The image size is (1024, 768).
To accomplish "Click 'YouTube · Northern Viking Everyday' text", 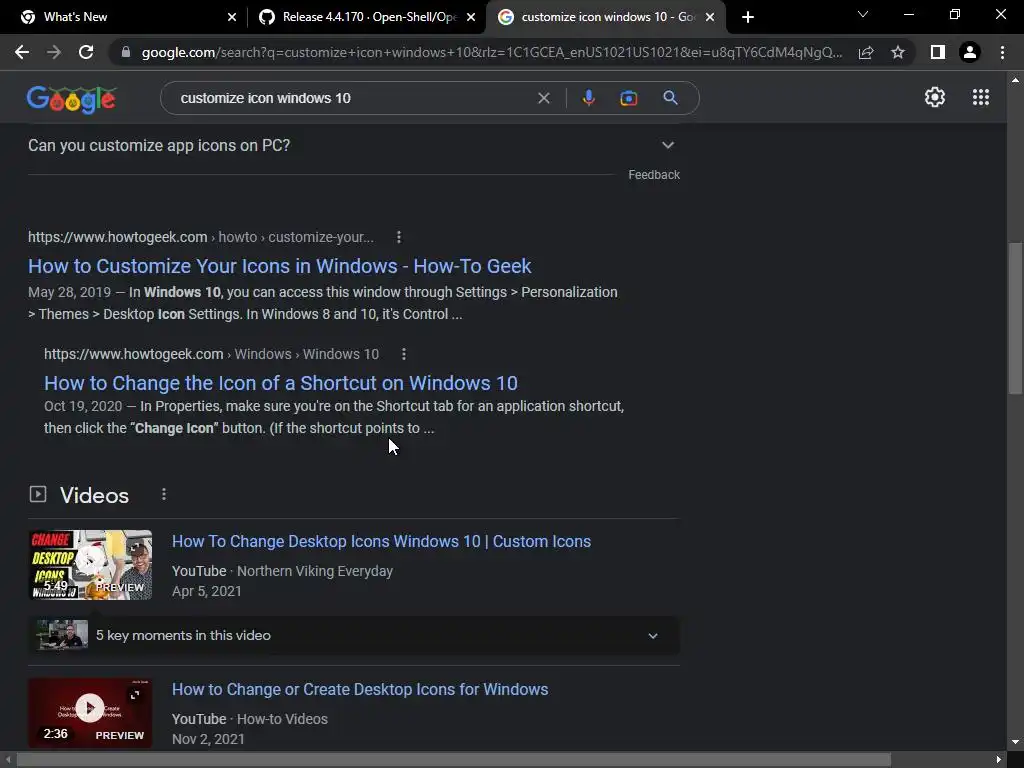I will point(282,571).
